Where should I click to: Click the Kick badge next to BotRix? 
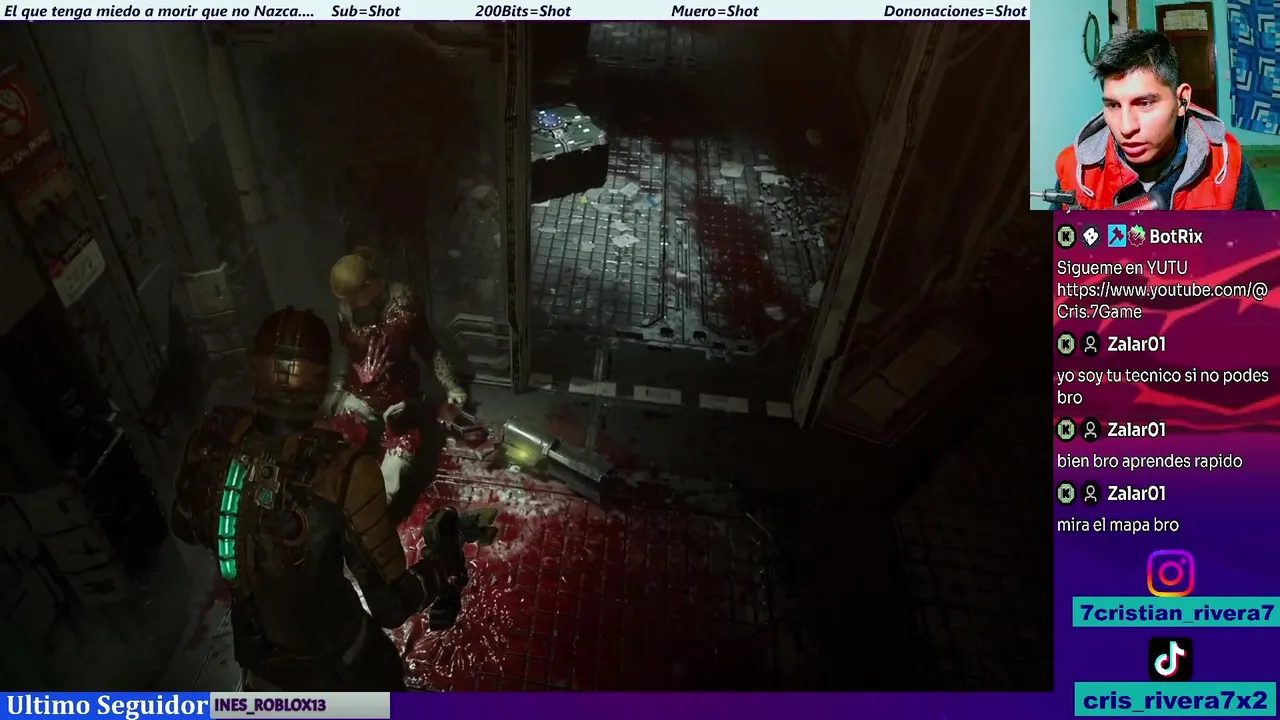click(1066, 237)
